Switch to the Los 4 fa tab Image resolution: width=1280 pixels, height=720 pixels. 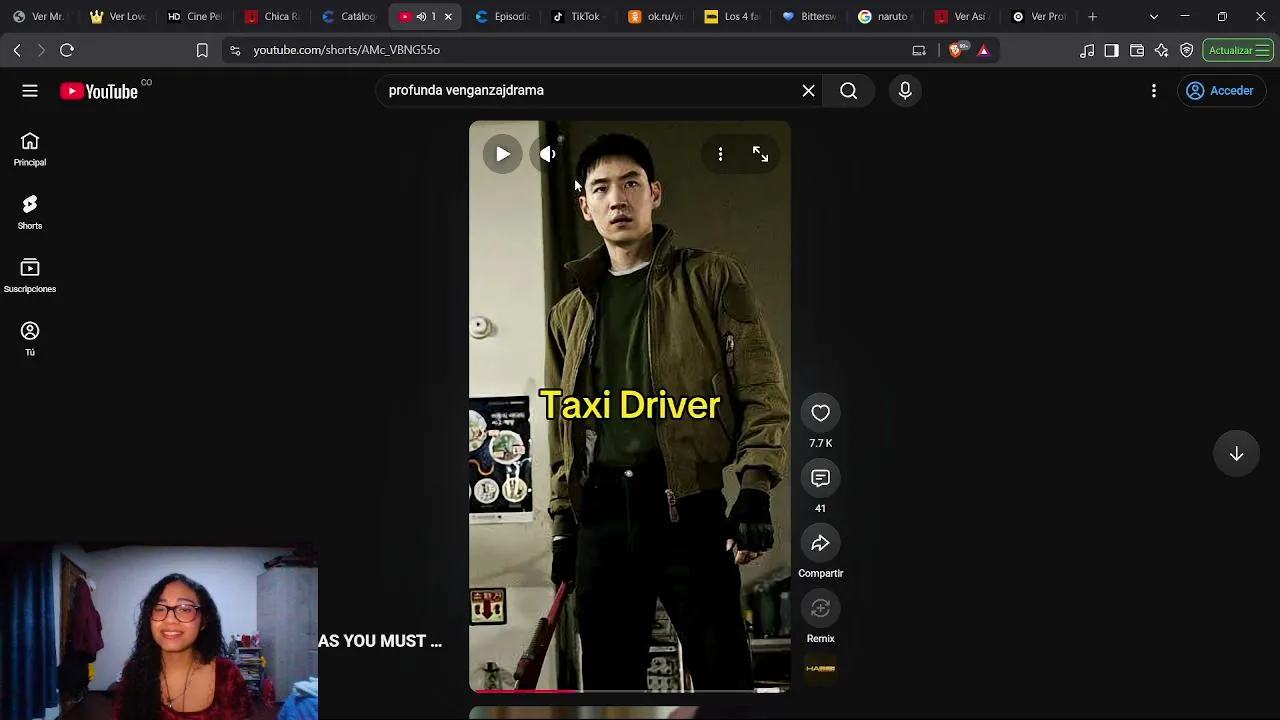[732, 17]
